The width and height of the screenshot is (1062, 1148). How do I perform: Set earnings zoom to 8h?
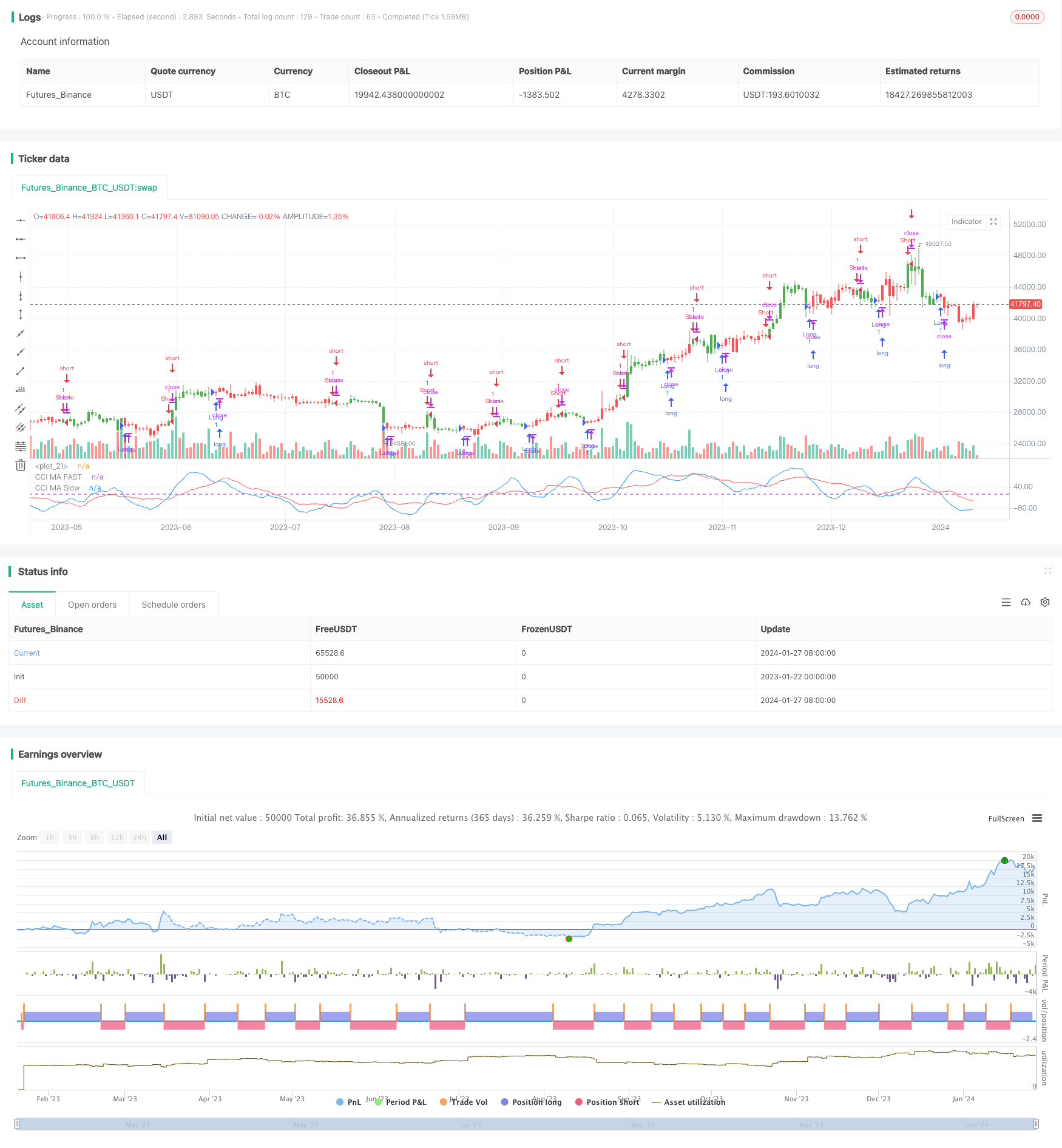point(95,837)
